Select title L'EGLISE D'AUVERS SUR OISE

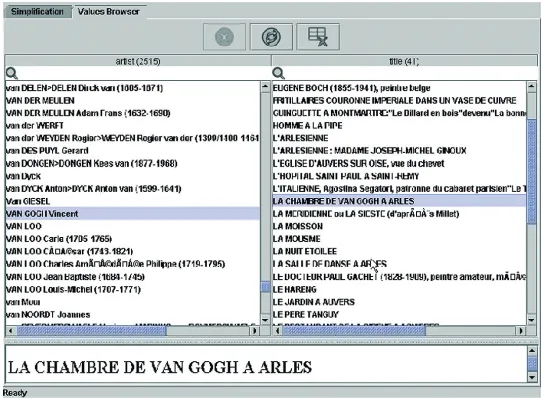pos(399,163)
